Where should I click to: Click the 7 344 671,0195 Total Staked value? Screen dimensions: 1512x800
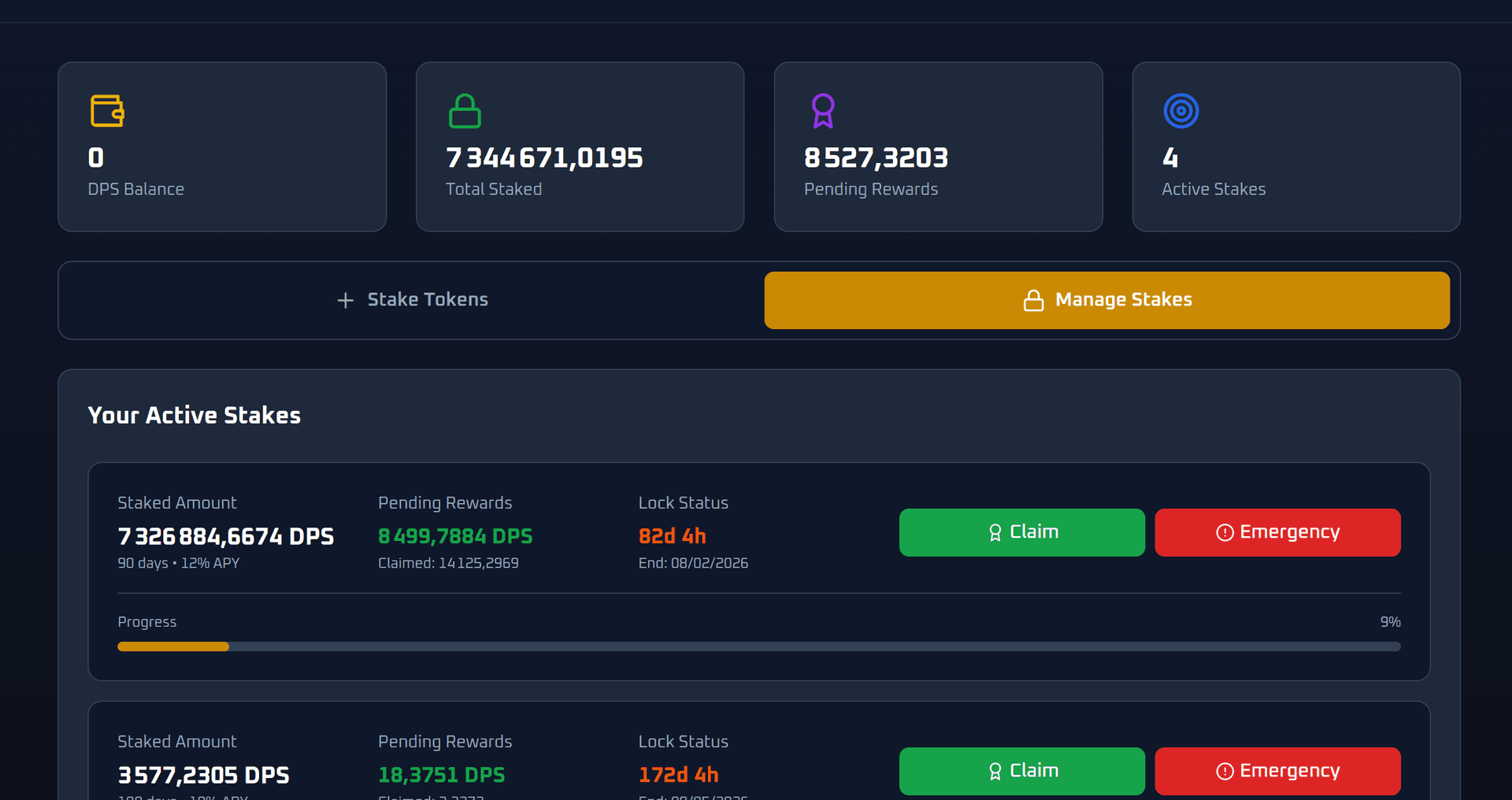tap(544, 158)
